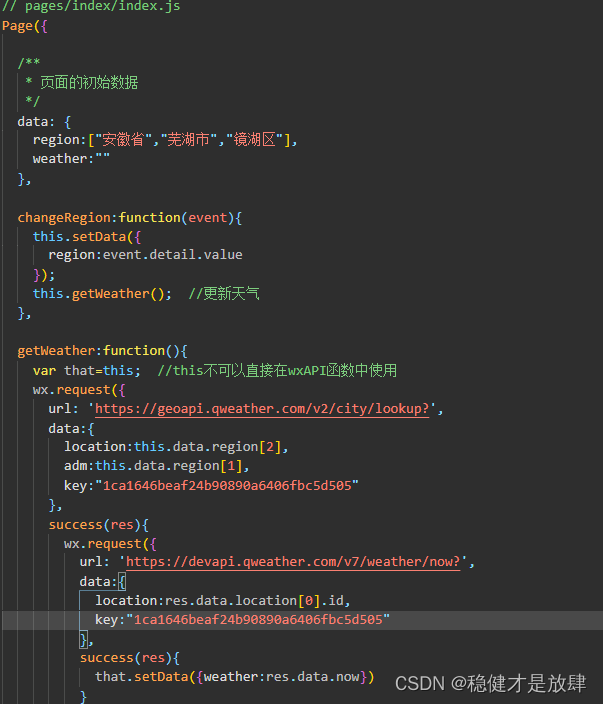Screen dimensions: 603x704
Task: Click the 'data: {' line above region
Action: [44, 122]
